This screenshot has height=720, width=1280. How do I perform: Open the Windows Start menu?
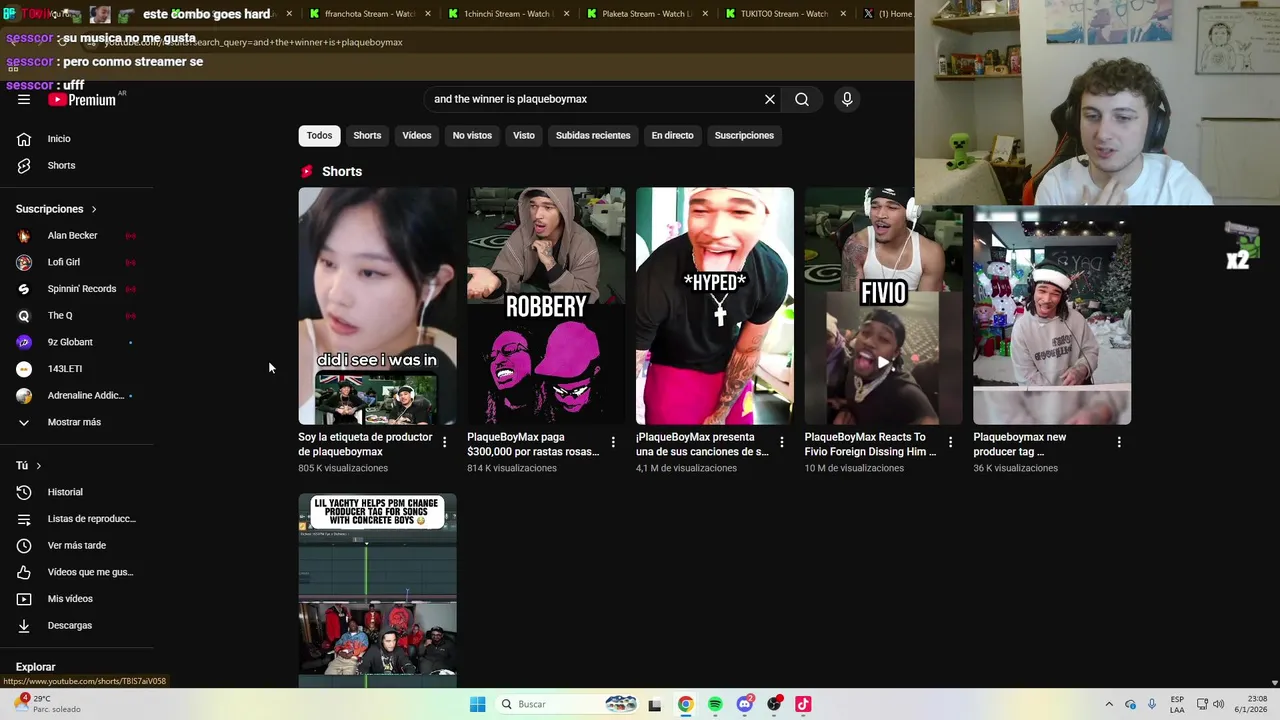click(478, 704)
